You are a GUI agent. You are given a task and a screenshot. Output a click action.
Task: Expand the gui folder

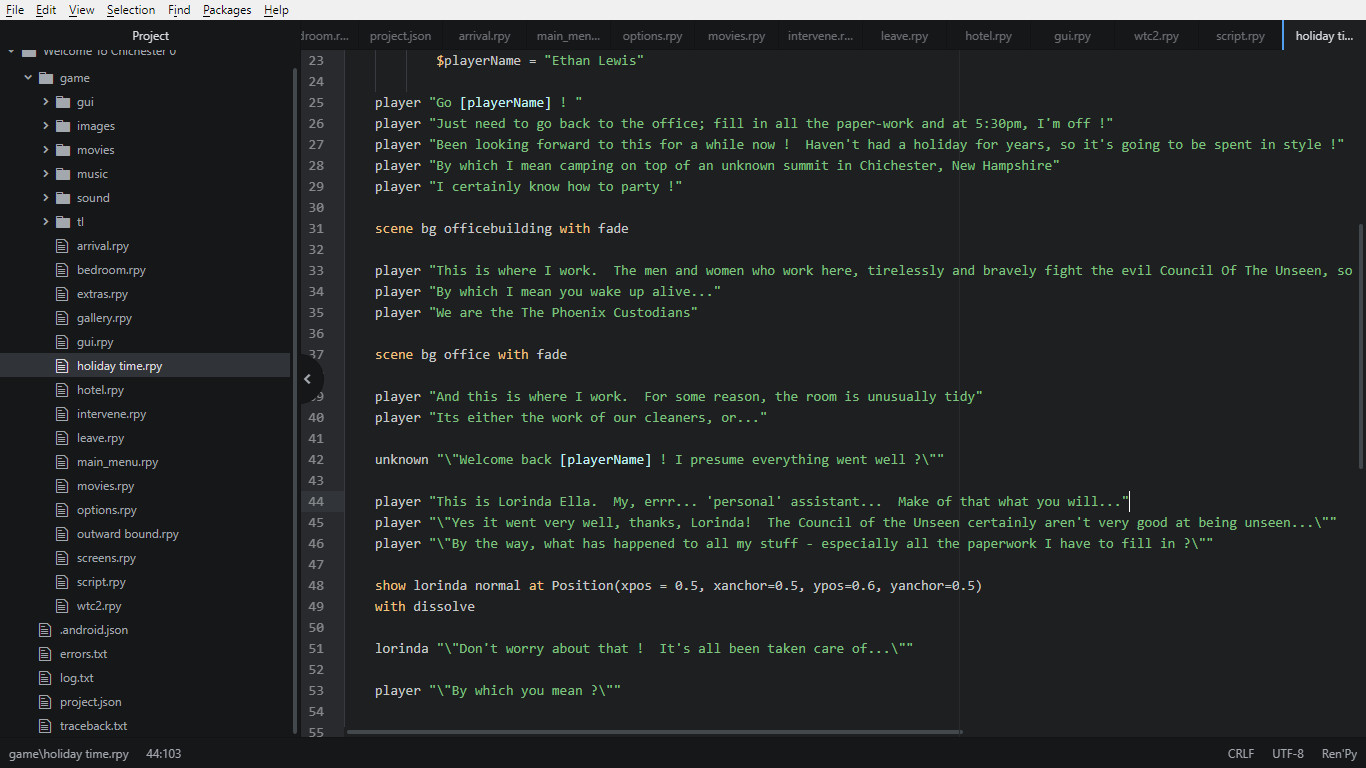pyautogui.click(x=44, y=101)
